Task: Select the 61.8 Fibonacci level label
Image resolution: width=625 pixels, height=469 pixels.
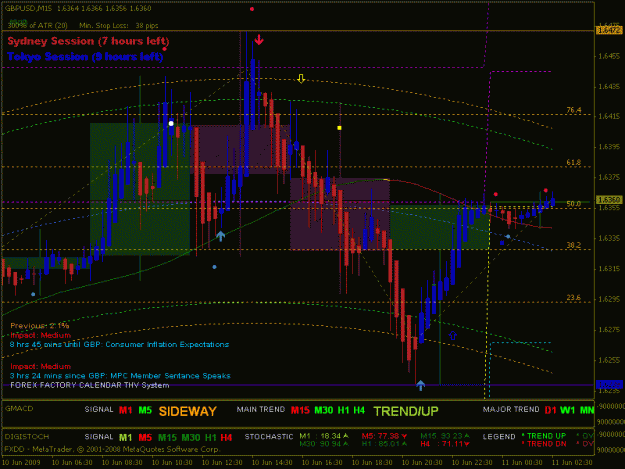Action: click(574, 162)
